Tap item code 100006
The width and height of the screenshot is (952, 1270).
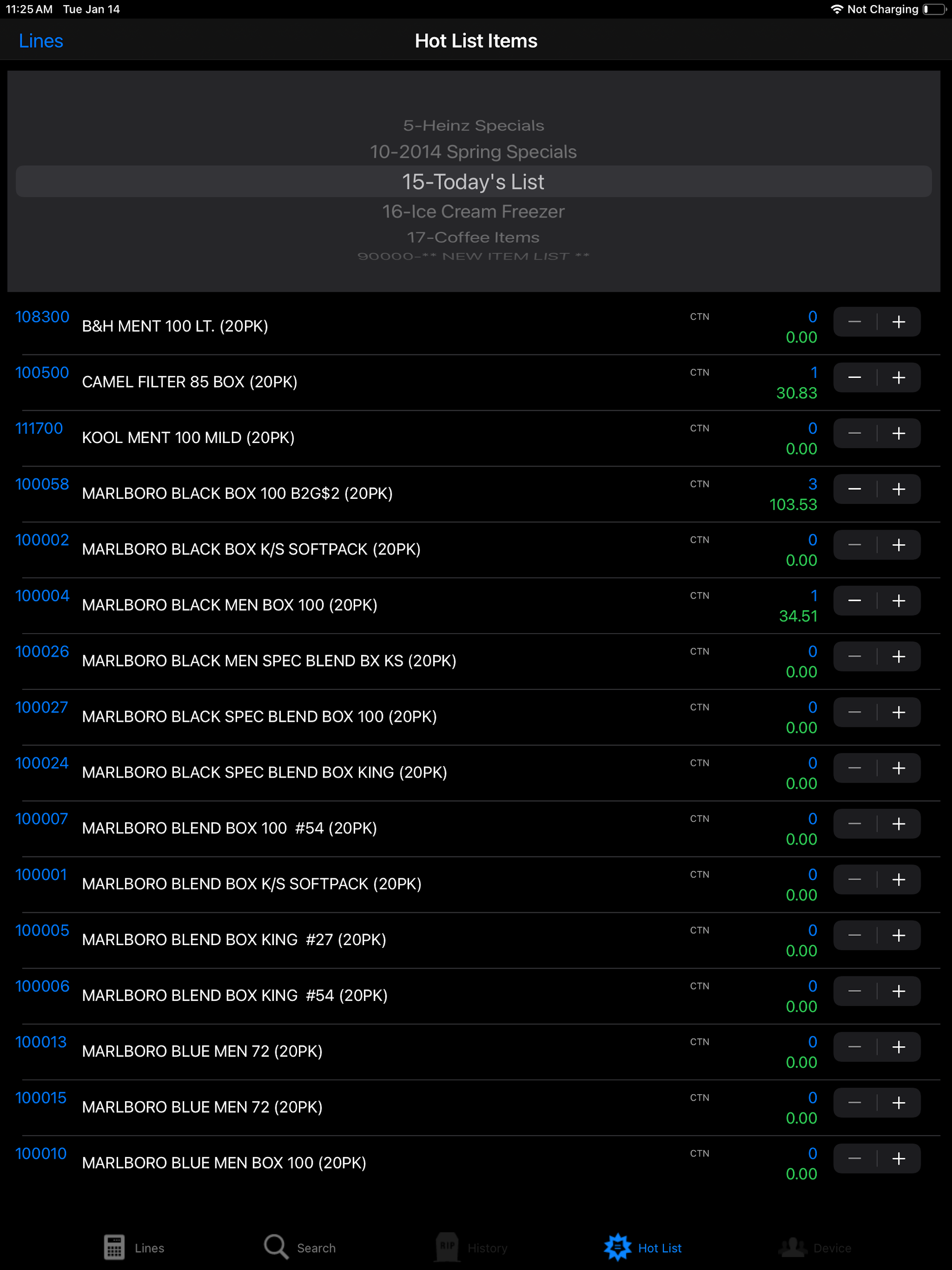(x=42, y=985)
